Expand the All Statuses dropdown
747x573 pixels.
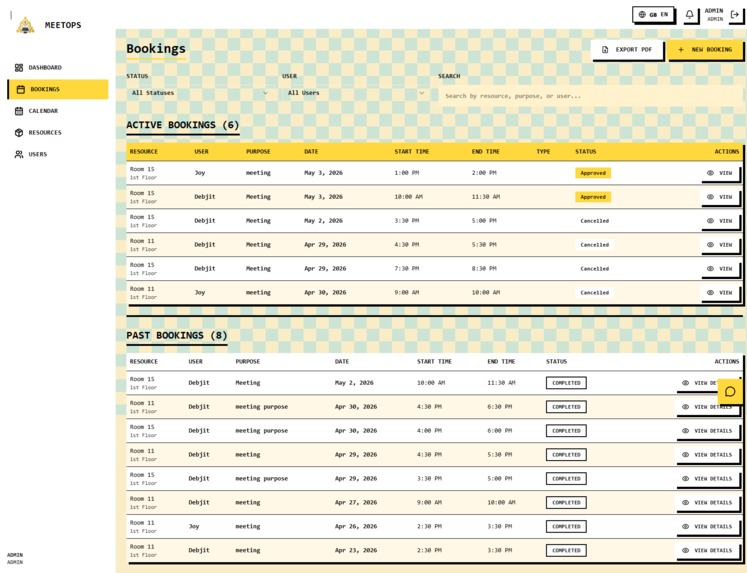(x=200, y=93)
